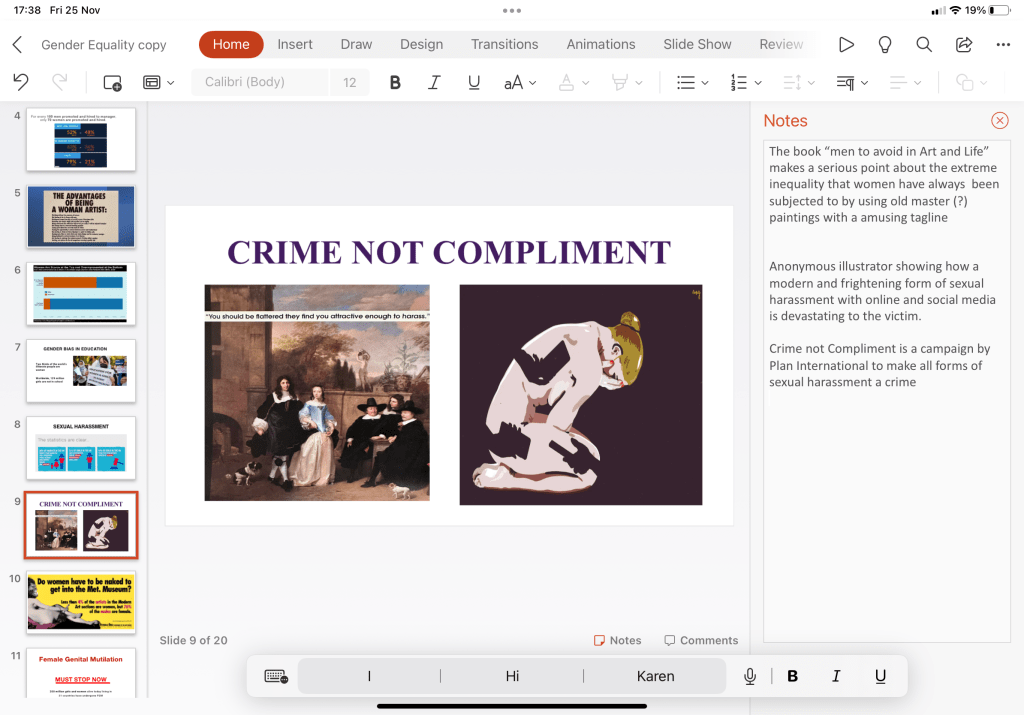This screenshot has width=1024, height=715.
Task: Switch to the Insert tab
Action: click(x=295, y=44)
